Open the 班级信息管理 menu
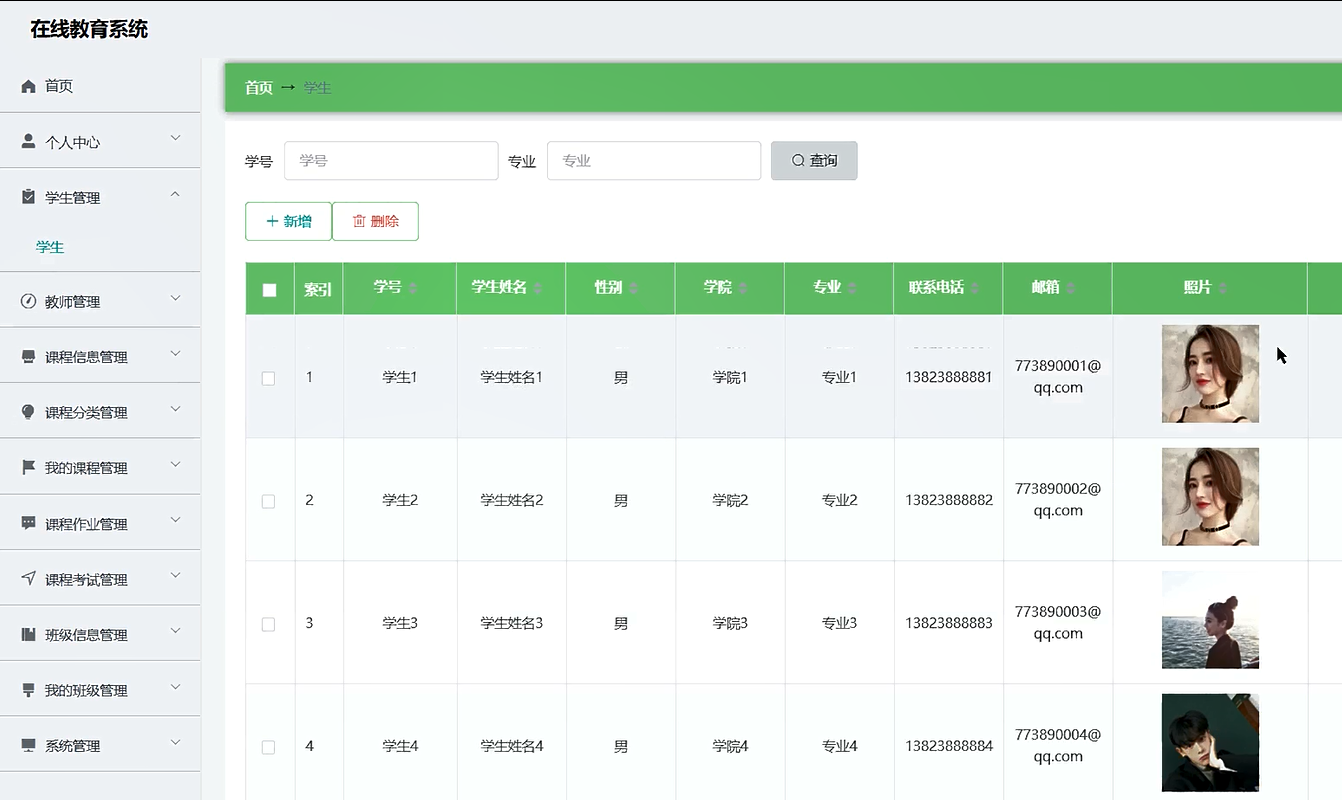 click(86, 635)
